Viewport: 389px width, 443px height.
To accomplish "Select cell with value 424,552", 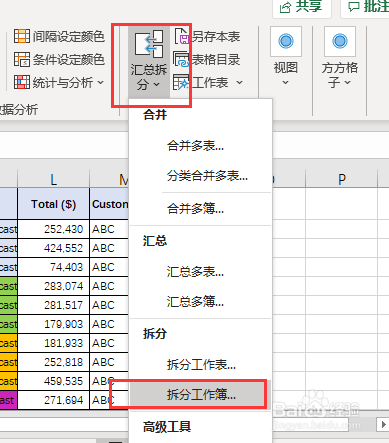I will tap(53, 248).
